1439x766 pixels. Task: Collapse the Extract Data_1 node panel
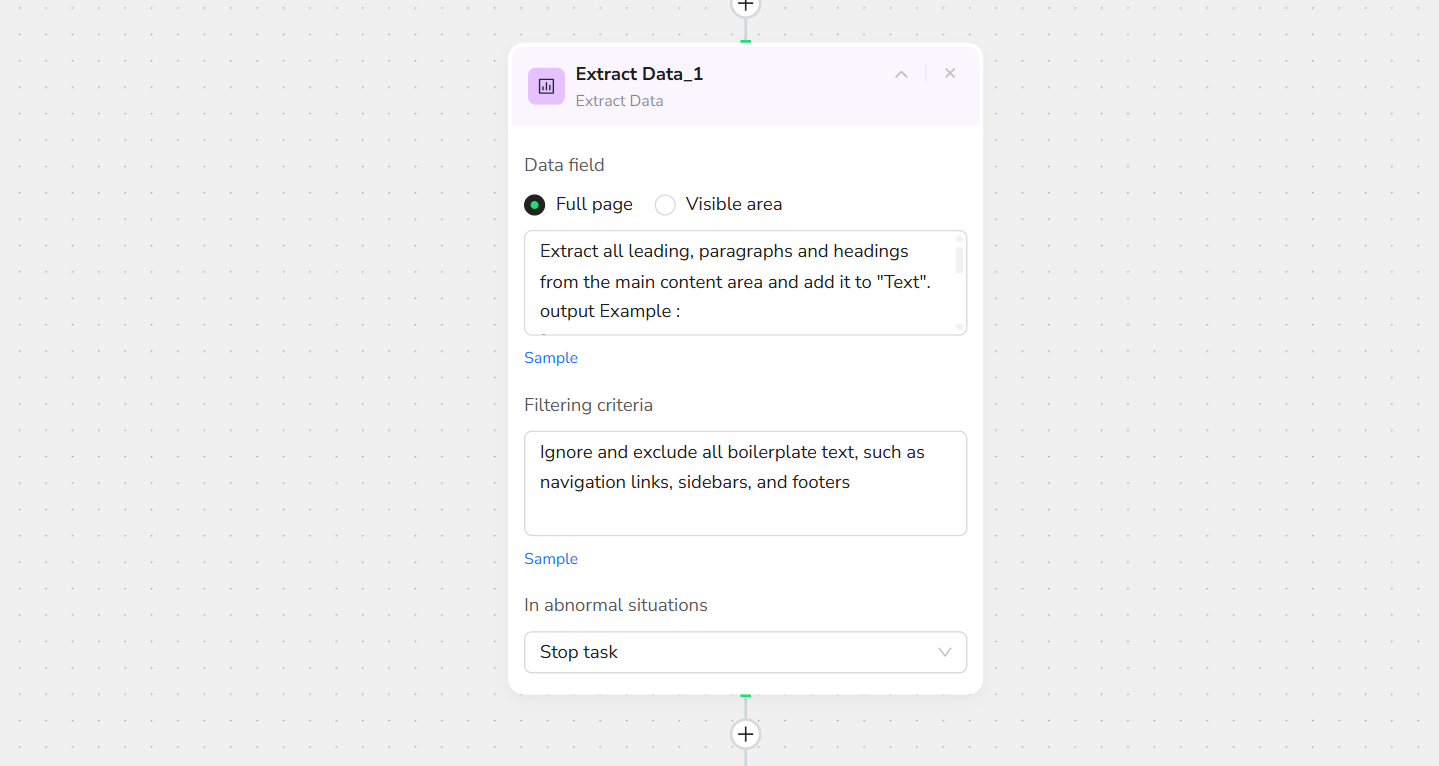click(x=901, y=74)
